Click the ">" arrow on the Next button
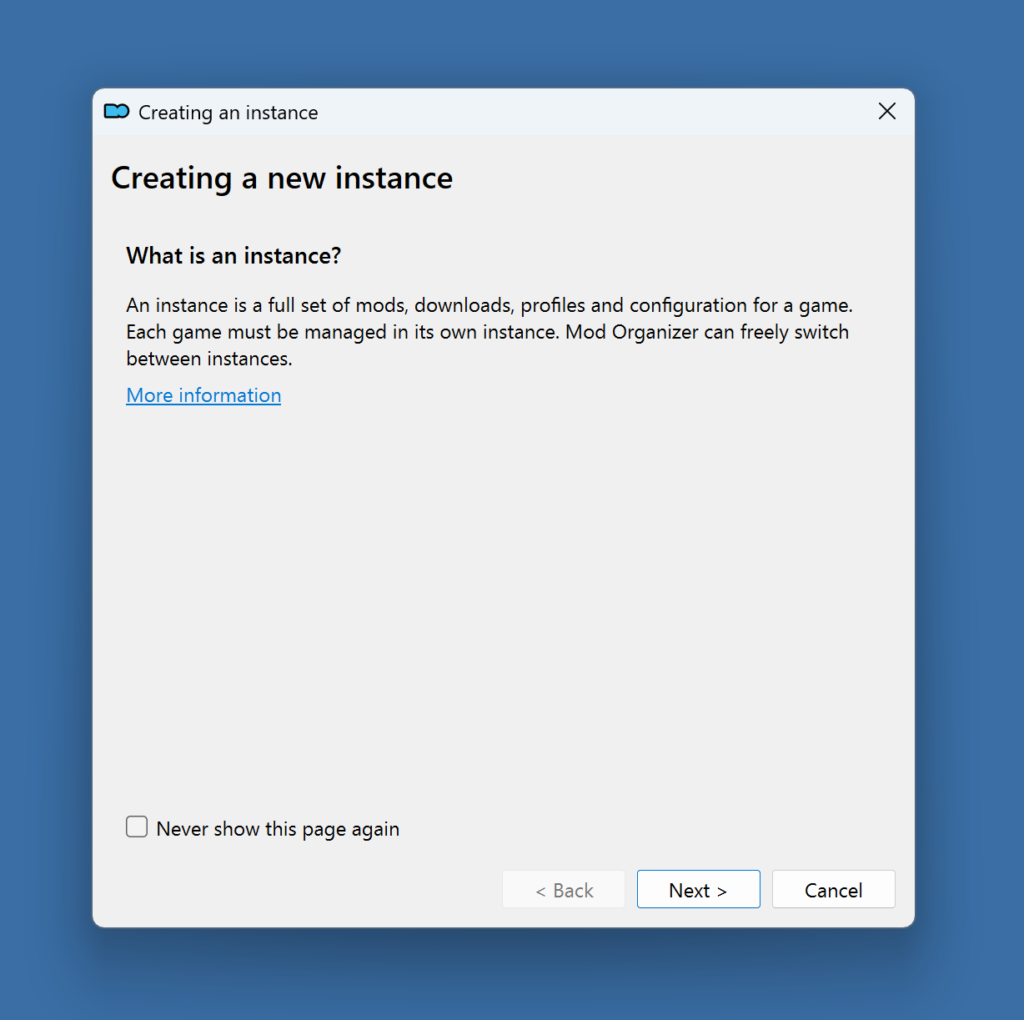 tap(722, 891)
